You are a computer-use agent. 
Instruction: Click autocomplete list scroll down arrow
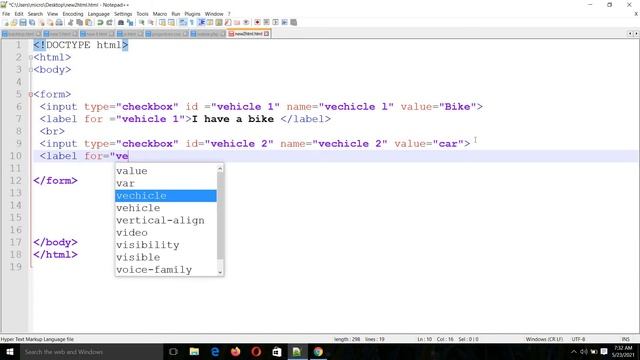[220, 272]
